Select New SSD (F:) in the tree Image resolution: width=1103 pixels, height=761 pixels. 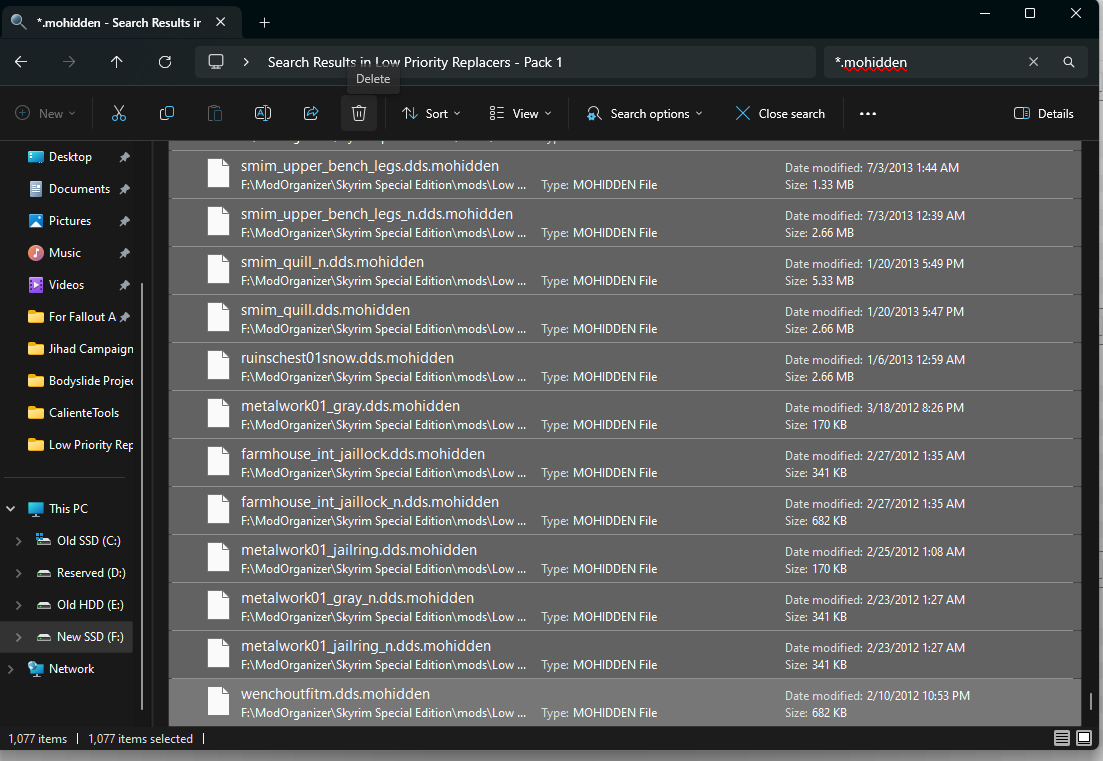pos(90,637)
